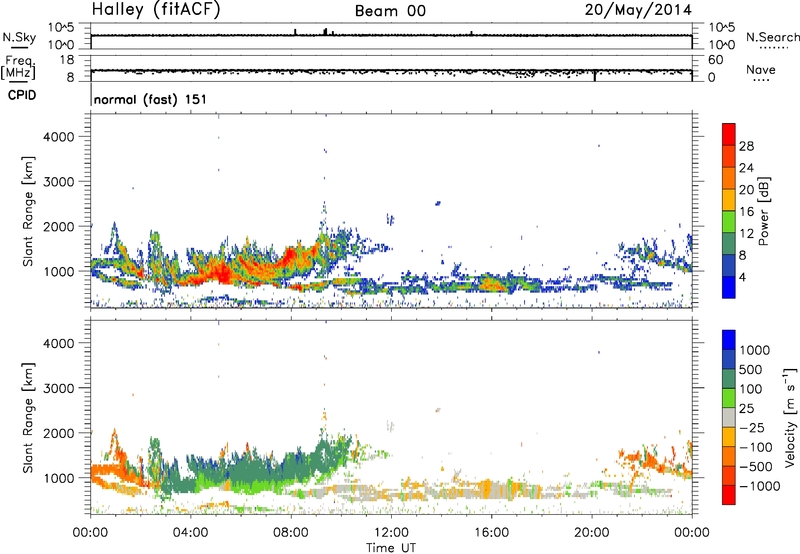Select the "20:00" time tick label
Image resolution: width=800 pixels, height=554 pixels.
click(592, 533)
